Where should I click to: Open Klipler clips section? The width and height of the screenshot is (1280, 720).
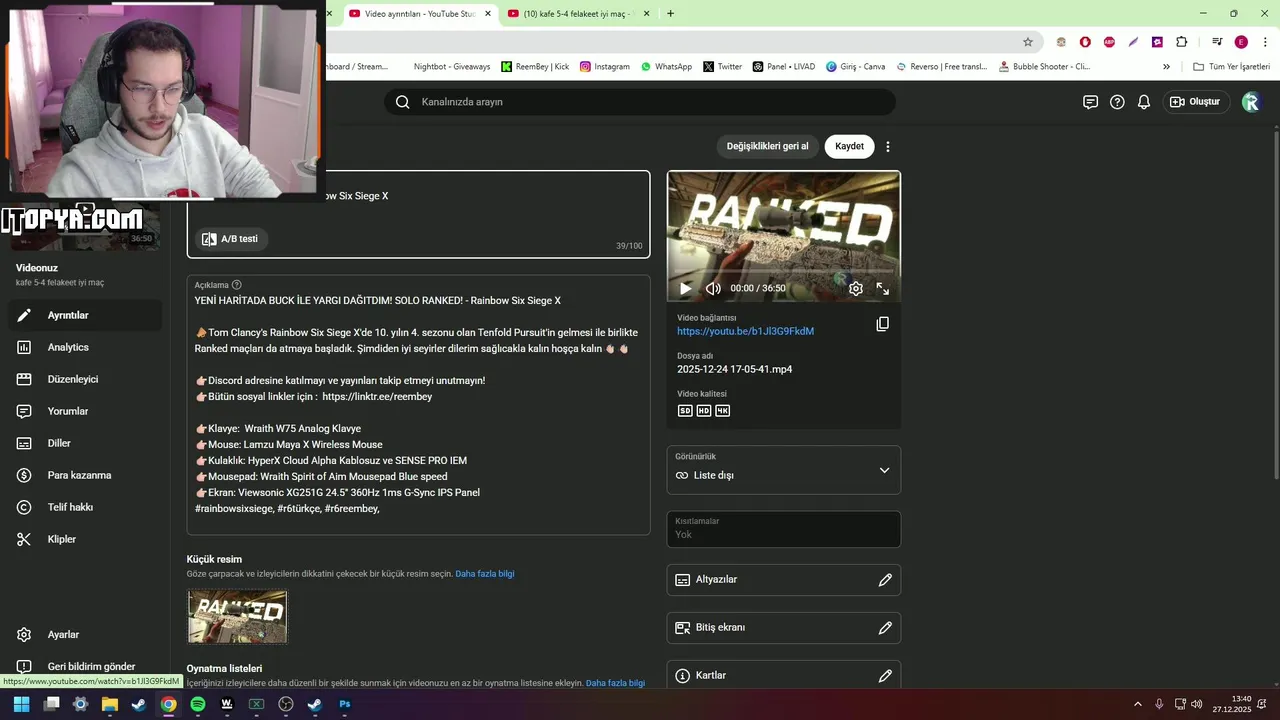click(85, 539)
